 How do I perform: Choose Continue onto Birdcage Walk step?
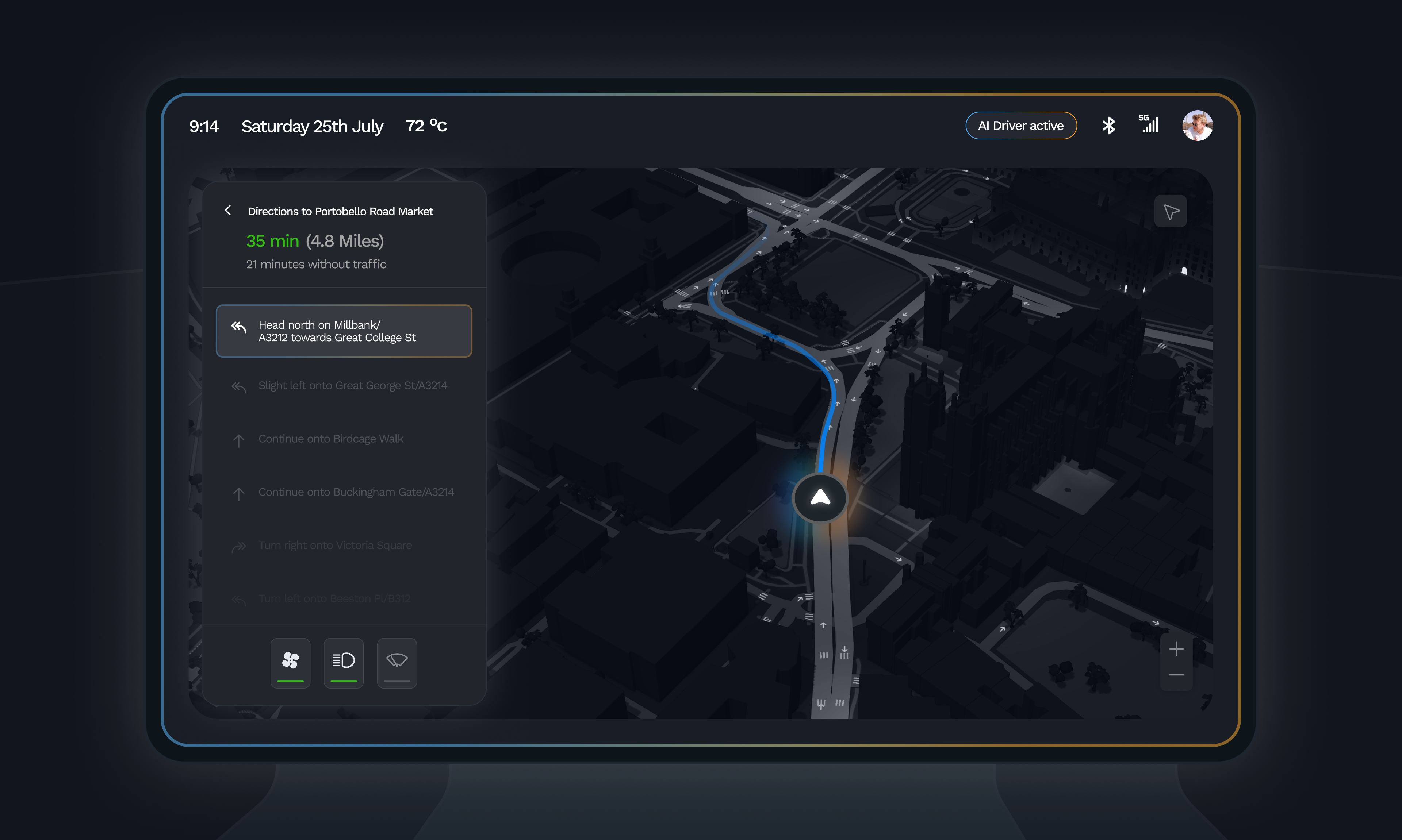pos(331,439)
